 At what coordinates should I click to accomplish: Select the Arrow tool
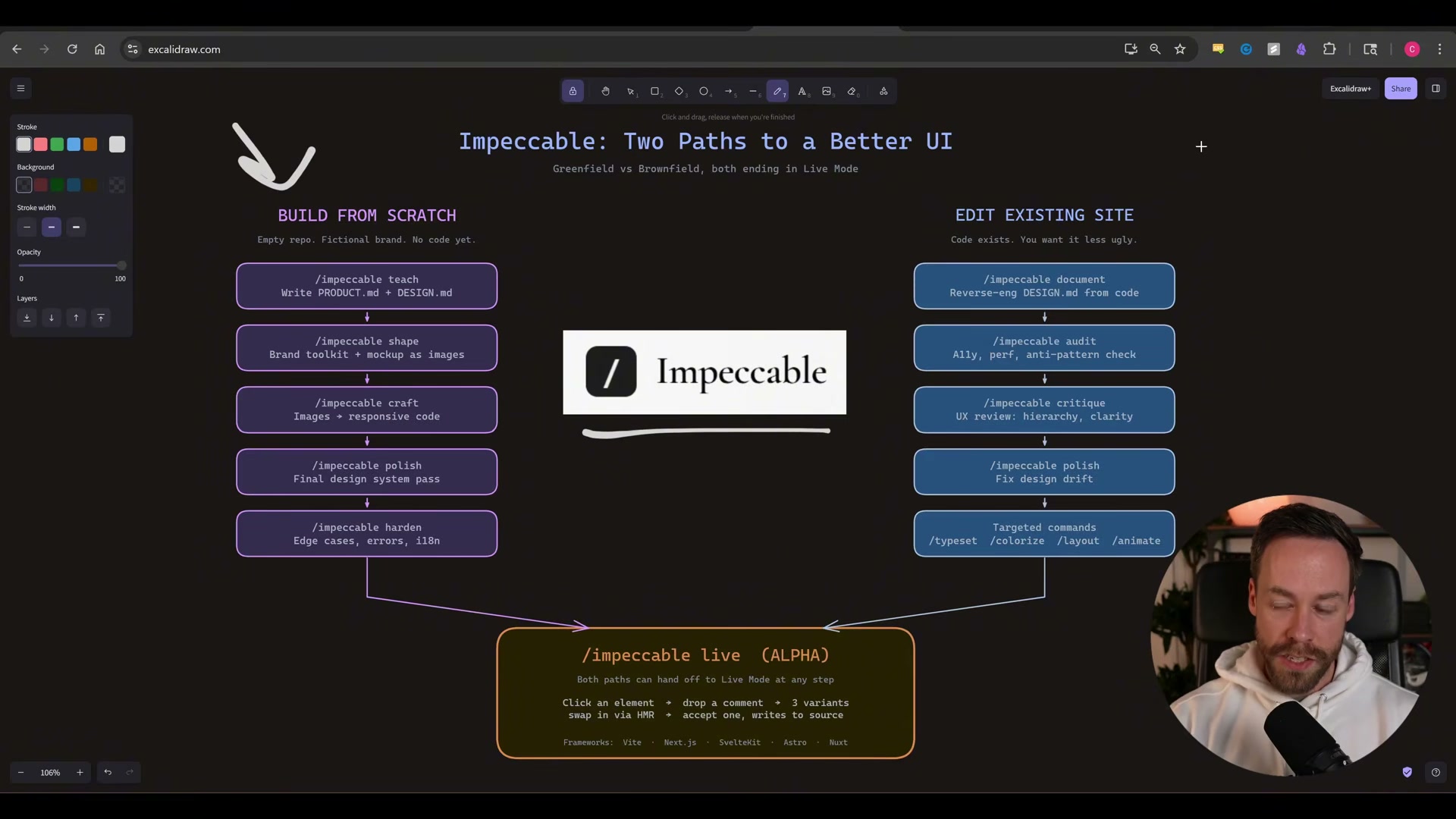pyautogui.click(x=729, y=91)
